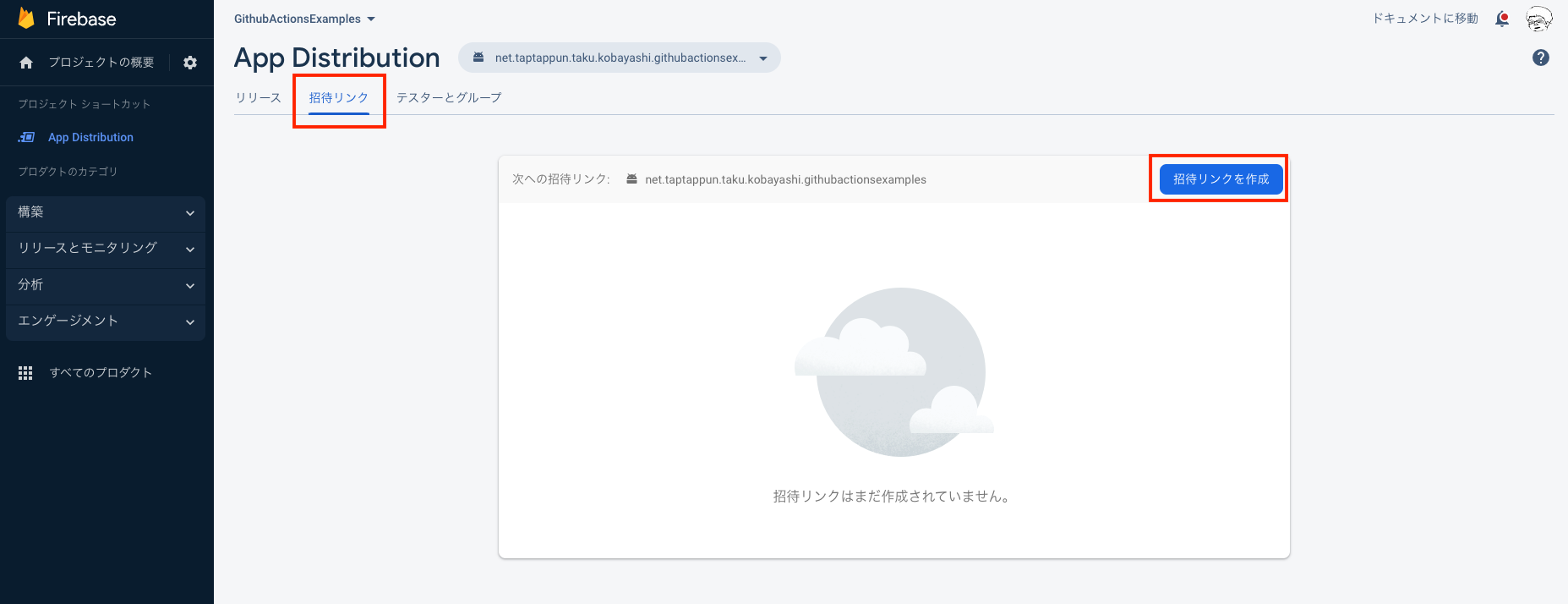Open all products grid icon
The width and height of the screenshot is (1568, 604).
click(25, 373)
